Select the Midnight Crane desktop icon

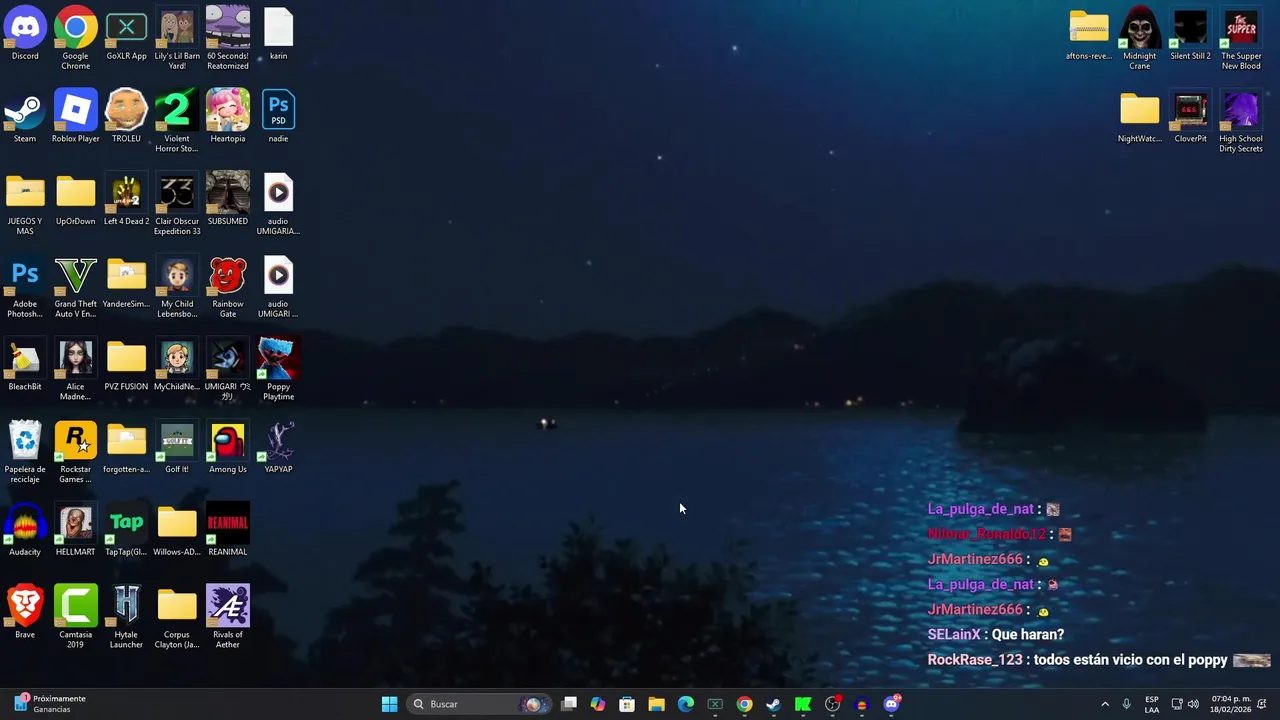click(x=1140, y=38)
